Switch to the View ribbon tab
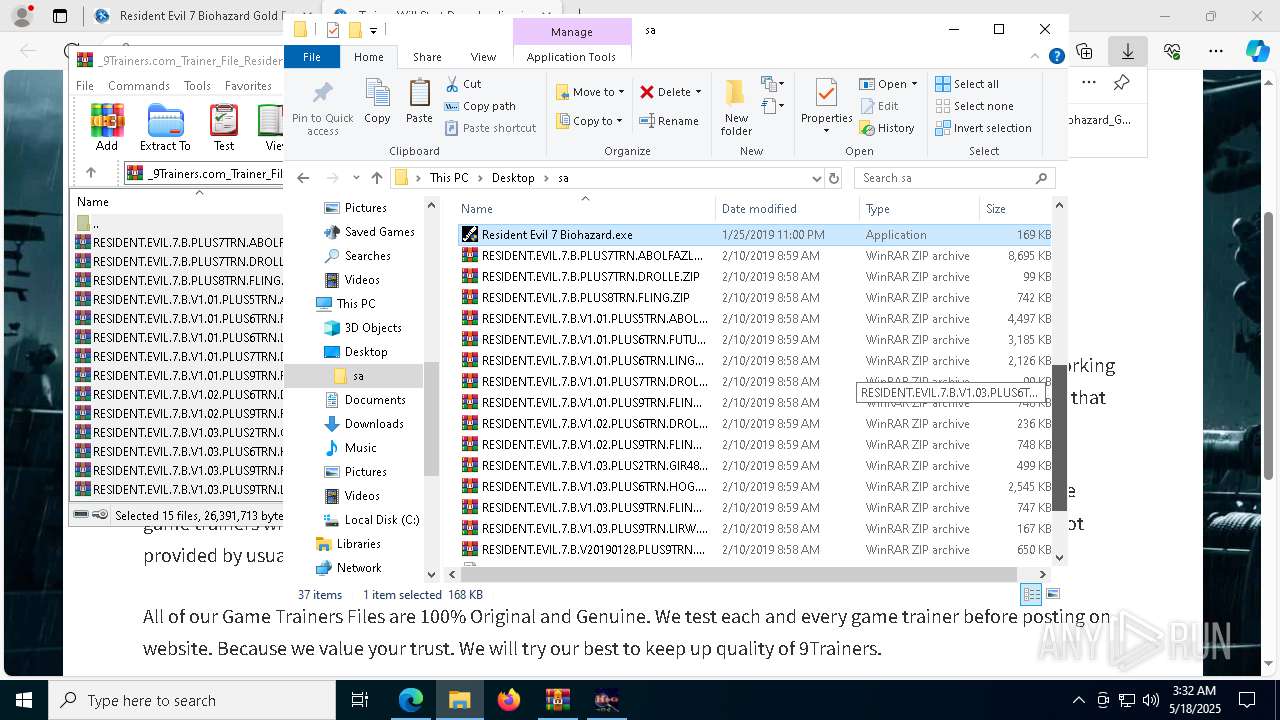The width and height of the screenshot is (1280, 720). (483, 57)
